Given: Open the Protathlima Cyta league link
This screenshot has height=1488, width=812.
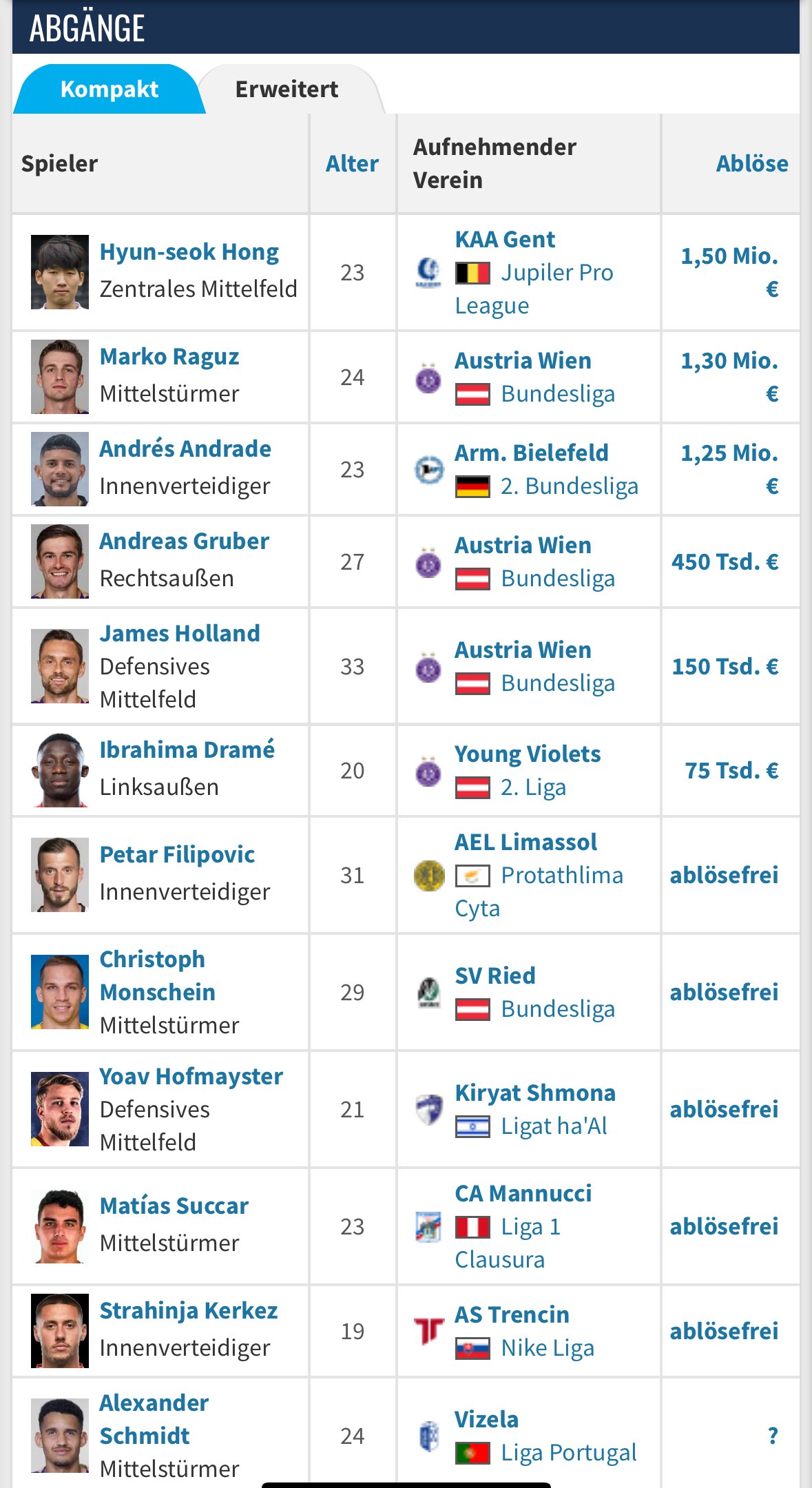Looking at the screenshot, I should 539,892.
